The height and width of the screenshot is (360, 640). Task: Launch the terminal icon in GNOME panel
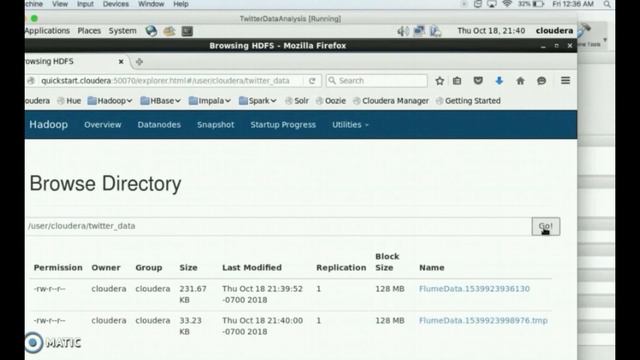point(187,31)
